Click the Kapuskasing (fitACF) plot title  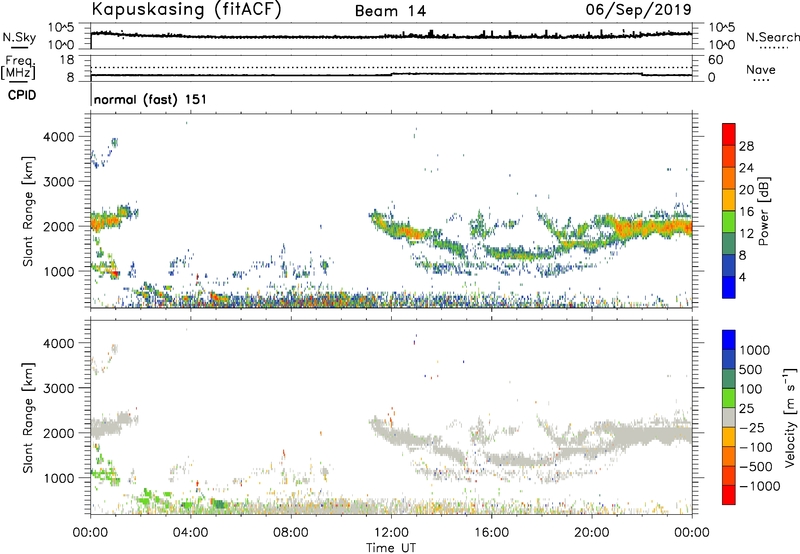(186, 9)
